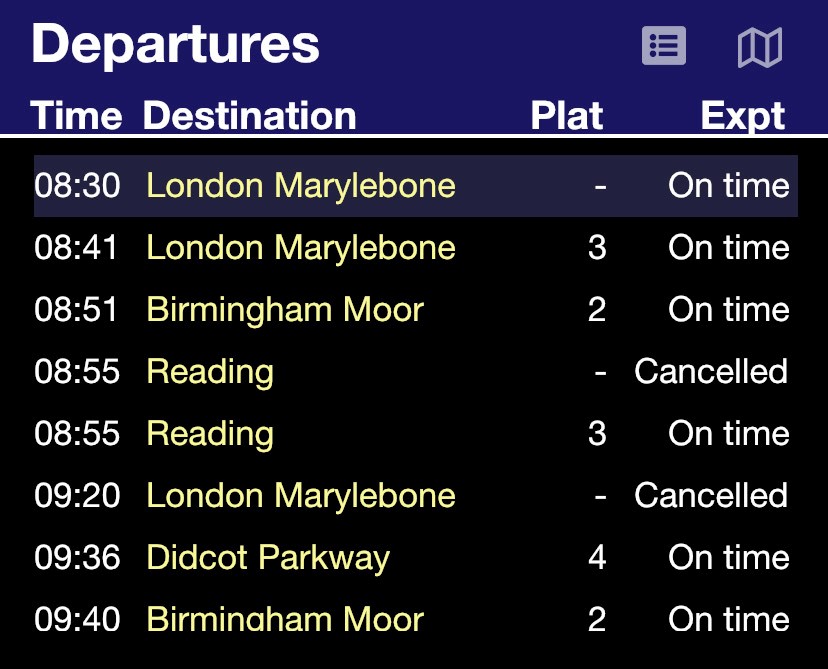
Task: Select the 09:40 Birmingham Moor destination
Action: click(x=285, y=619)
